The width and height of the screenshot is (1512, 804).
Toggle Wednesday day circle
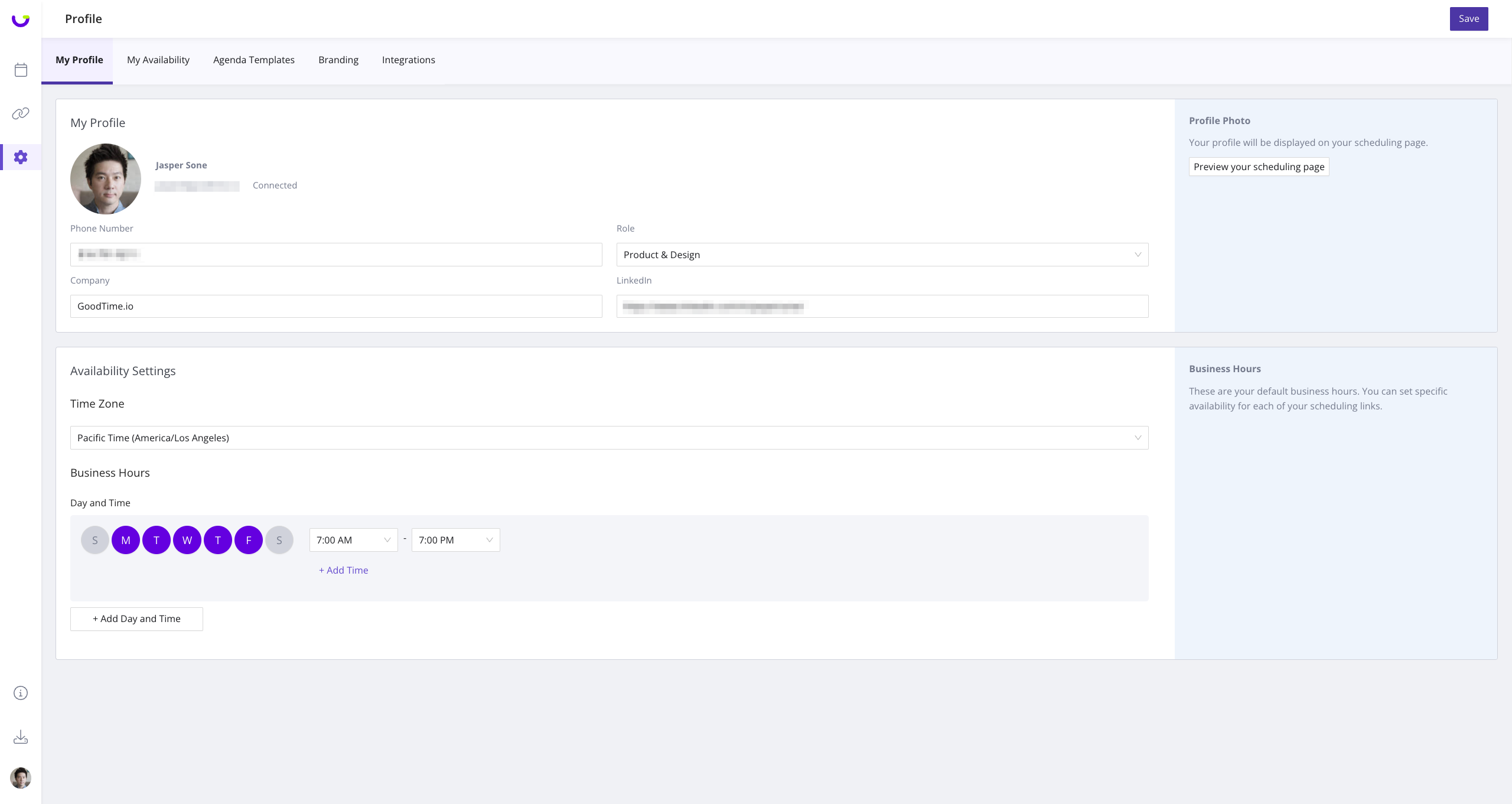click(187, 540)
